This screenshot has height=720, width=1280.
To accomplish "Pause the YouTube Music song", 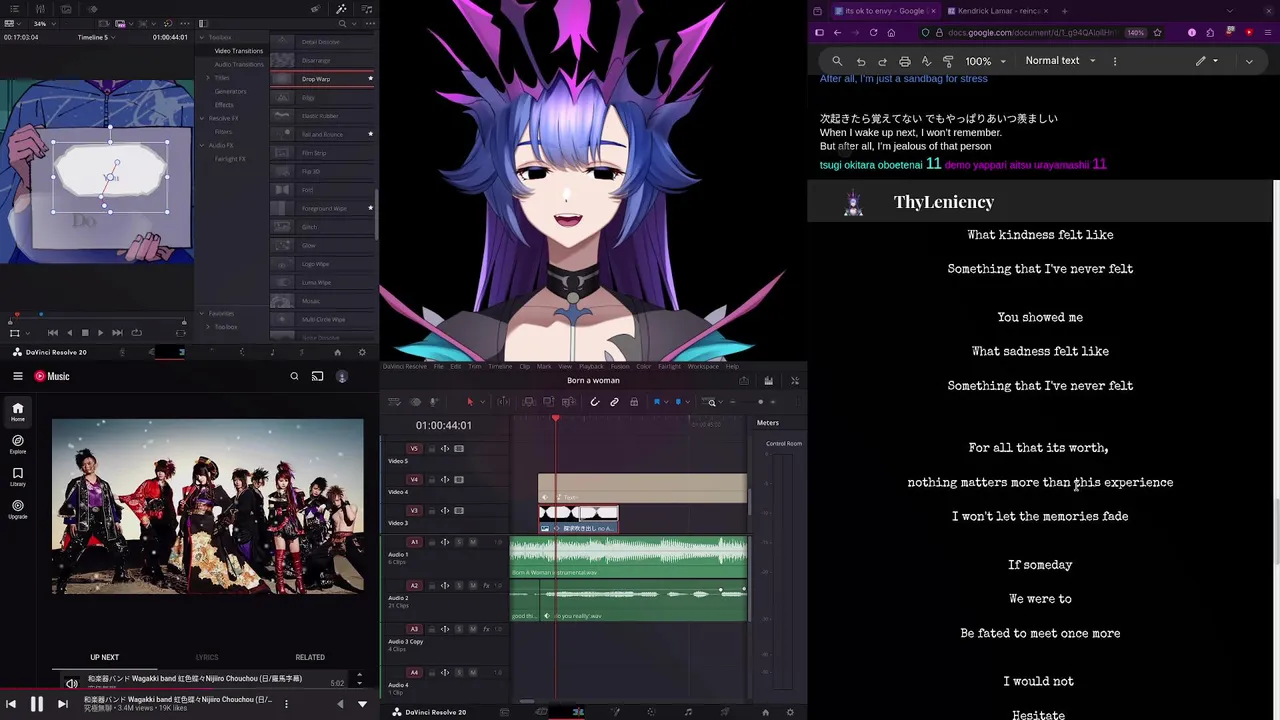I will coord(36,704).
